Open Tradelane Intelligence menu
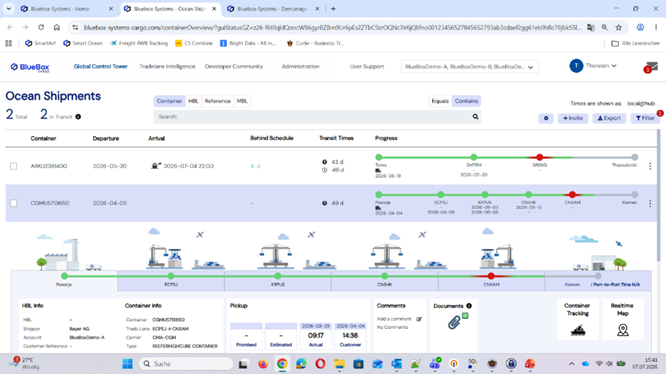 click(x=167, y=67)
